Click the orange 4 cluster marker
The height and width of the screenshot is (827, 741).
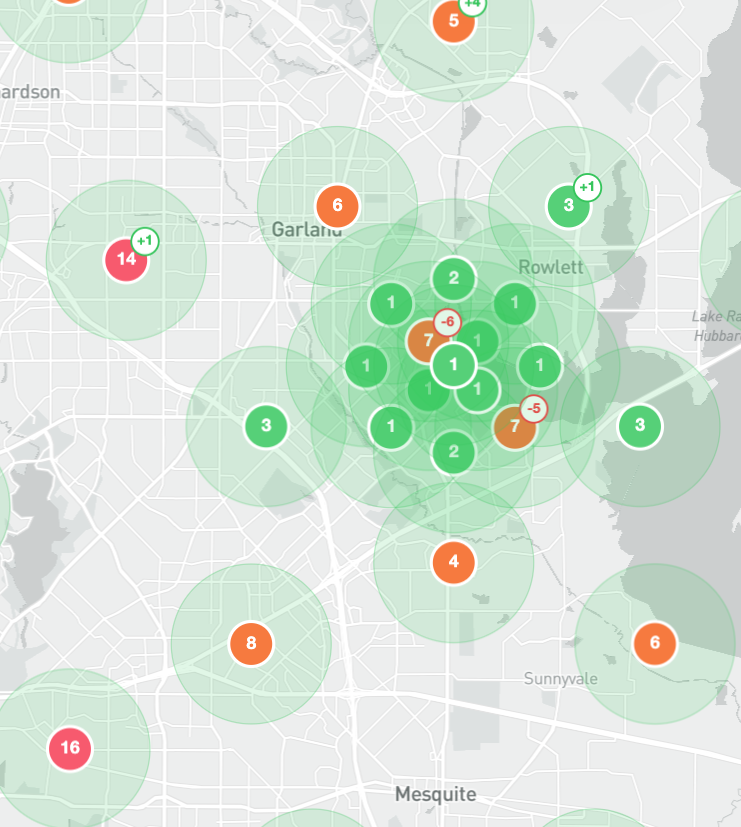pos(454,562)
